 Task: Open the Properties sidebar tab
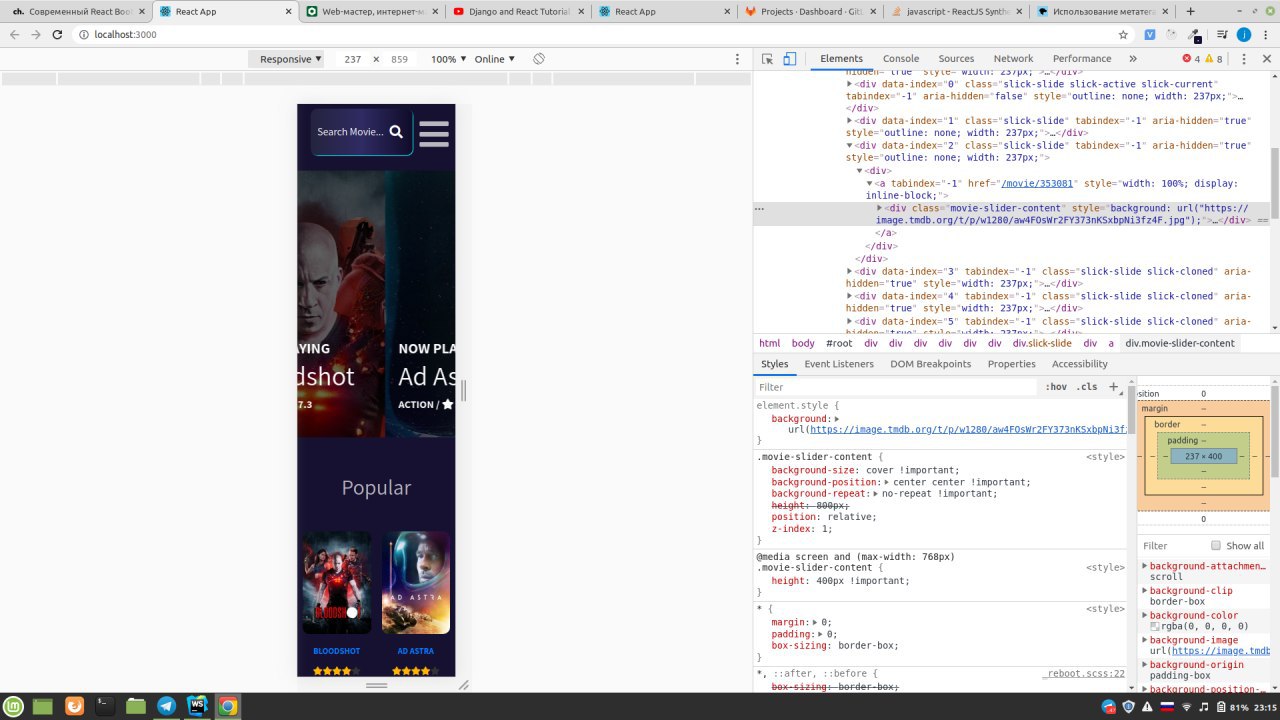click(1011, 364)
